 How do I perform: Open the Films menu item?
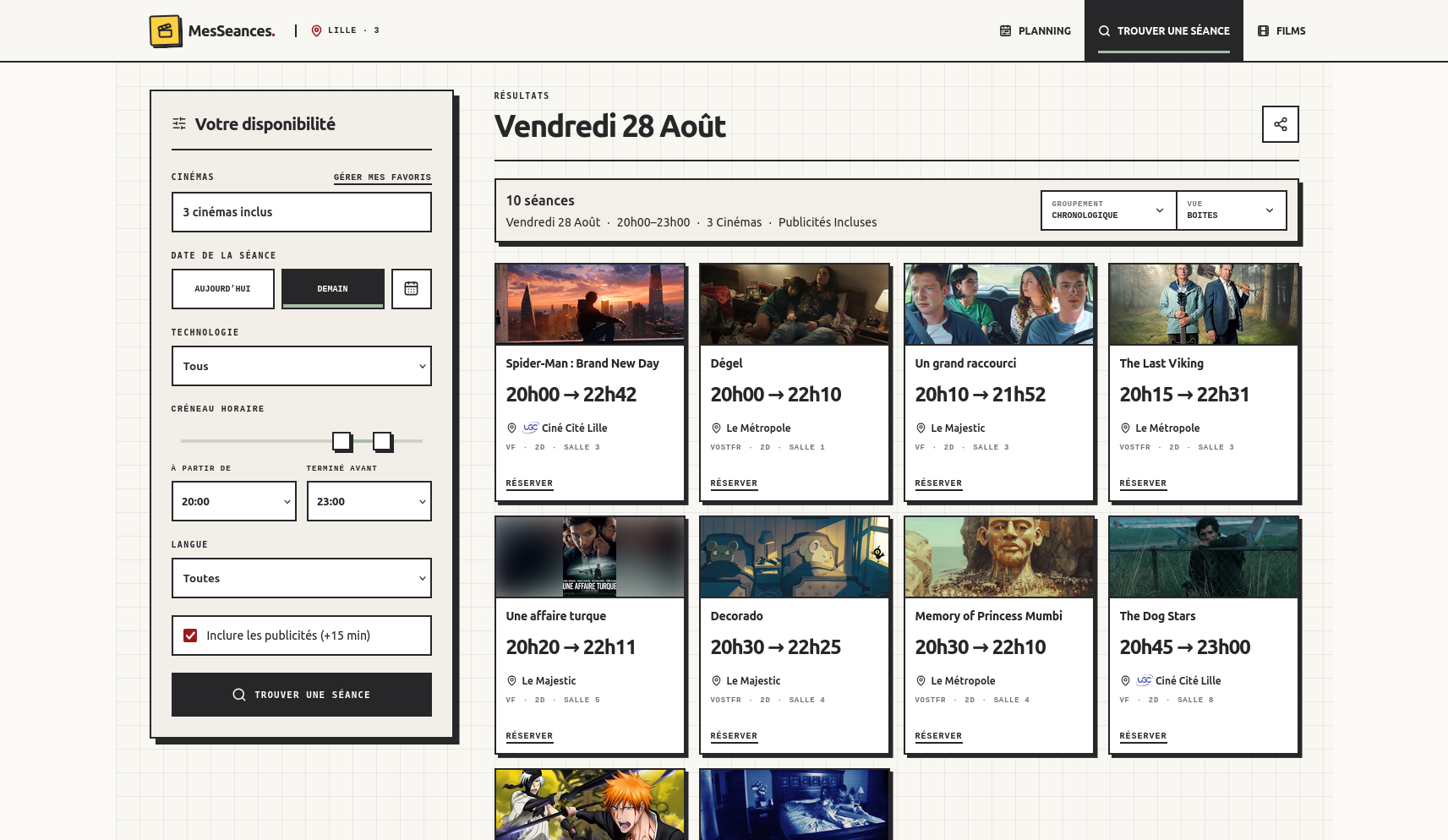1281,30
